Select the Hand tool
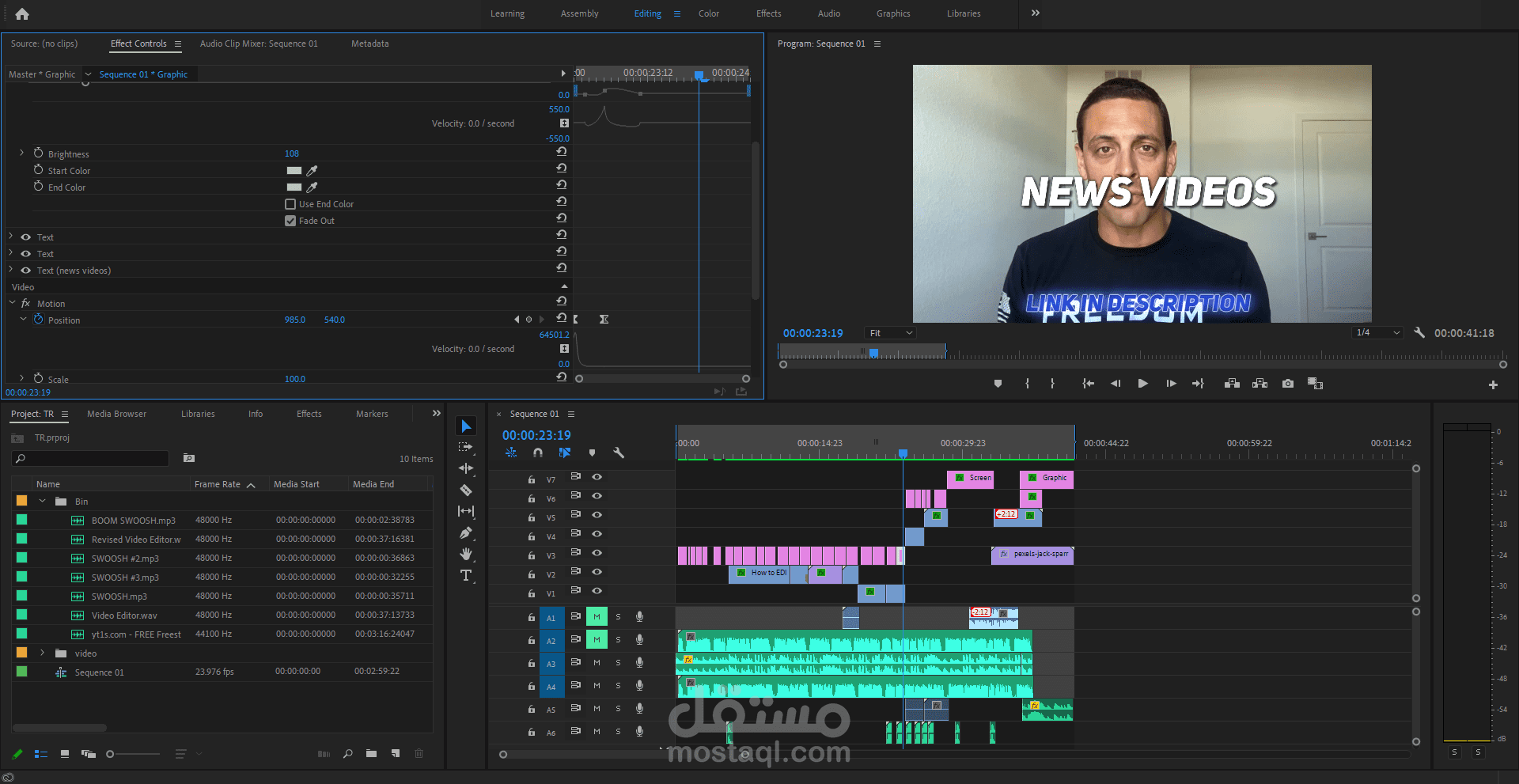Screen dimensions: 1519x784 466,554
